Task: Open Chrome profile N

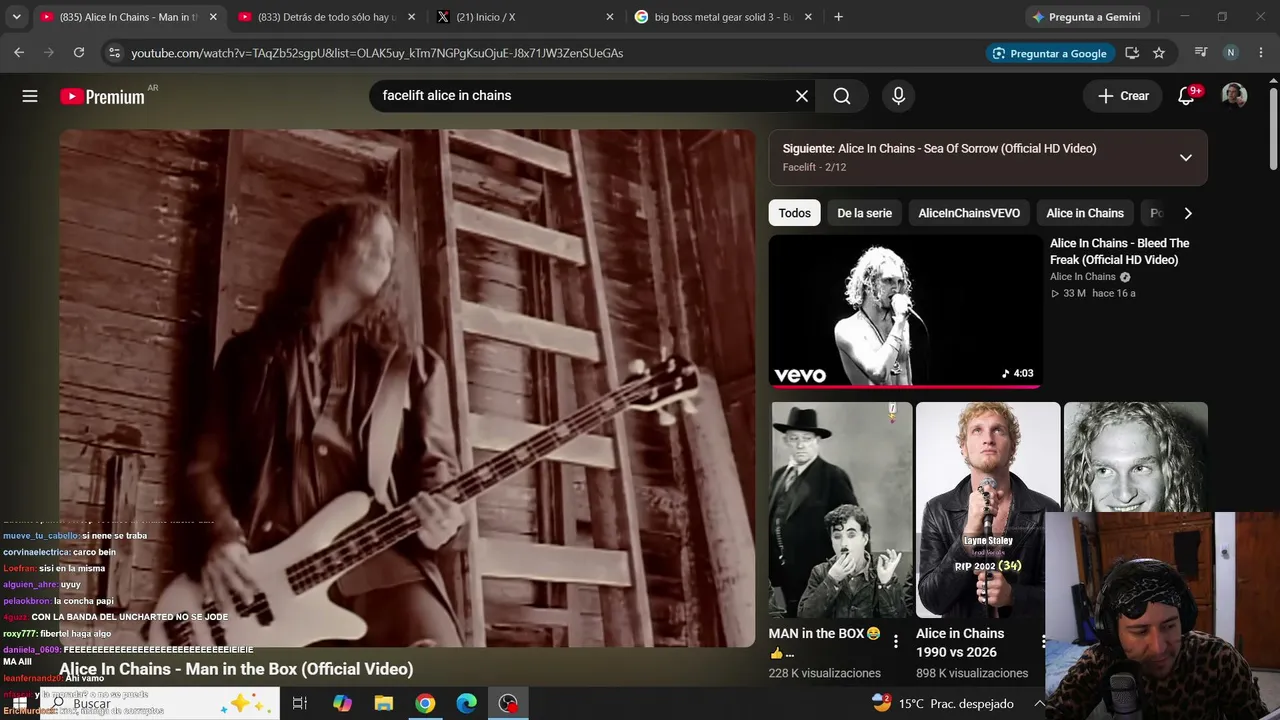Action: pyautogui.click(x=1231, y=53)
